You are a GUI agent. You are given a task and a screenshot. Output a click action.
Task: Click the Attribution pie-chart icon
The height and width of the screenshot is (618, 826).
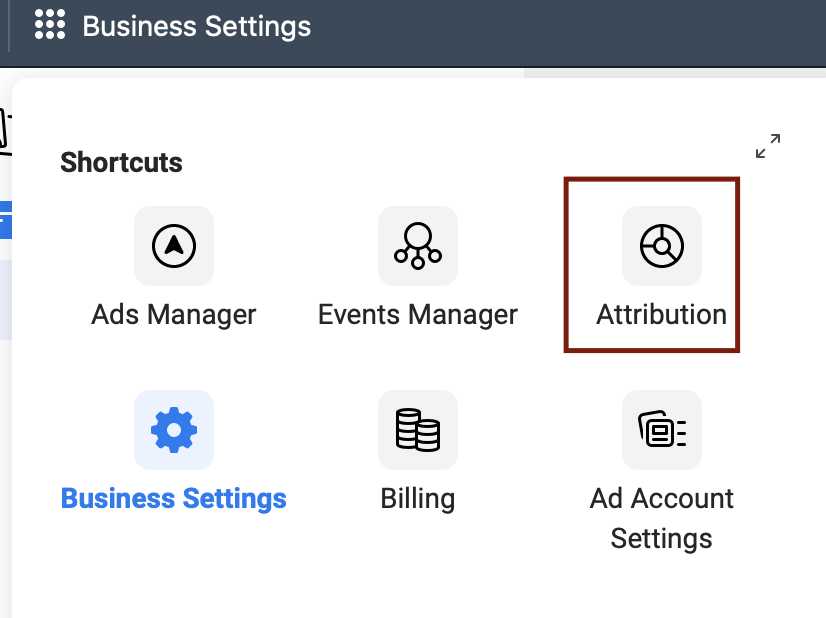pyautogui.click(x=662, y=245)
